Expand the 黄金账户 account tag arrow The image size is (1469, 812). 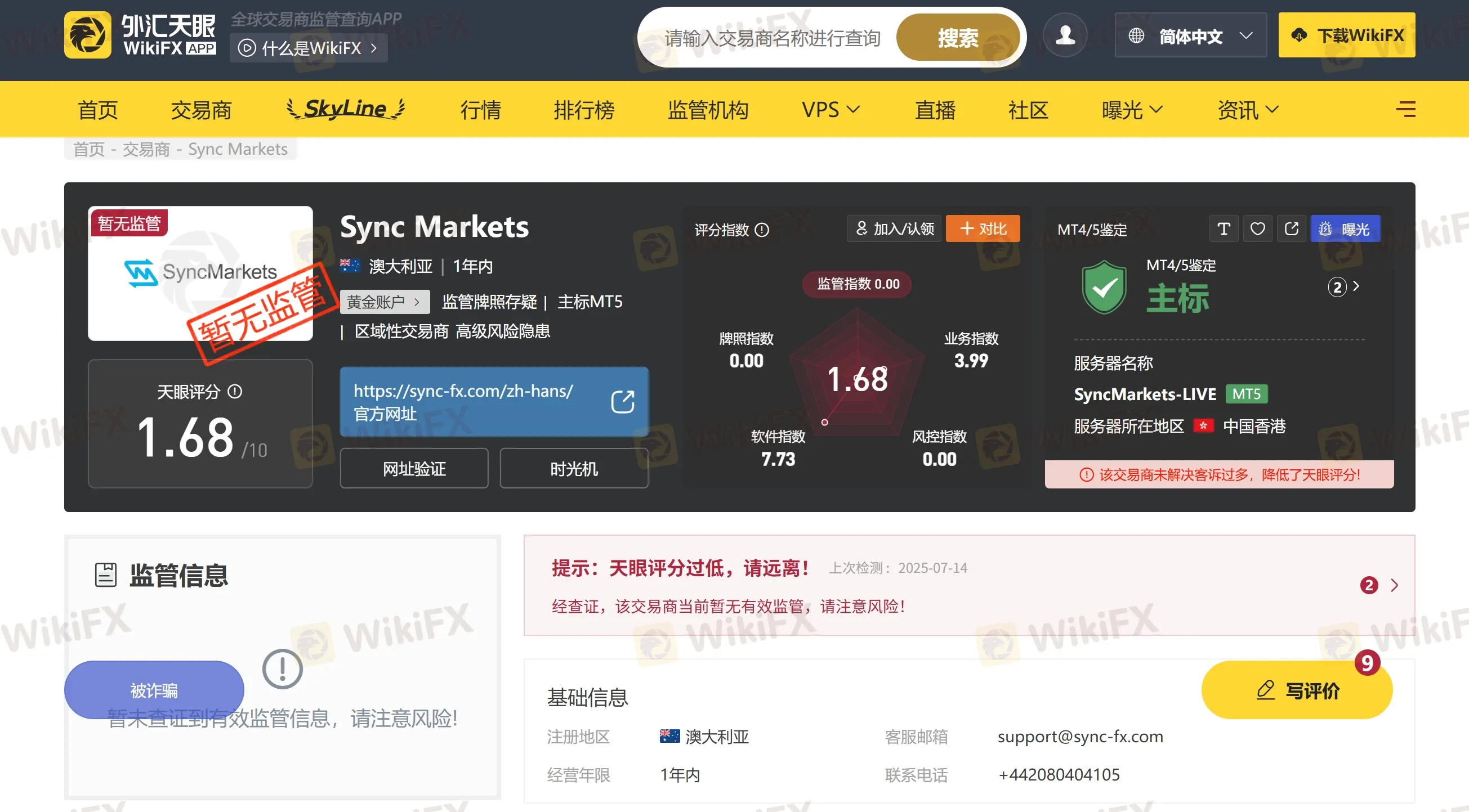point(417,302)
